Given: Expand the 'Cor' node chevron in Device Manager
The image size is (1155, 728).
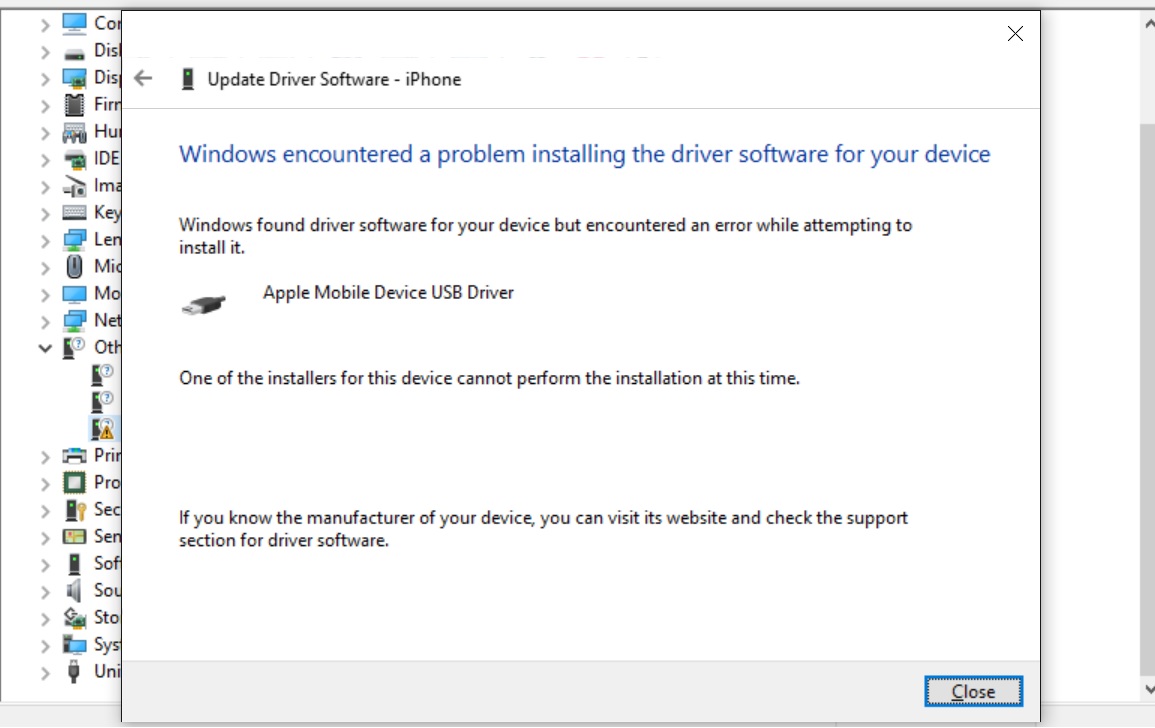Looking at the screenshot, I should (x=45, y=26).
